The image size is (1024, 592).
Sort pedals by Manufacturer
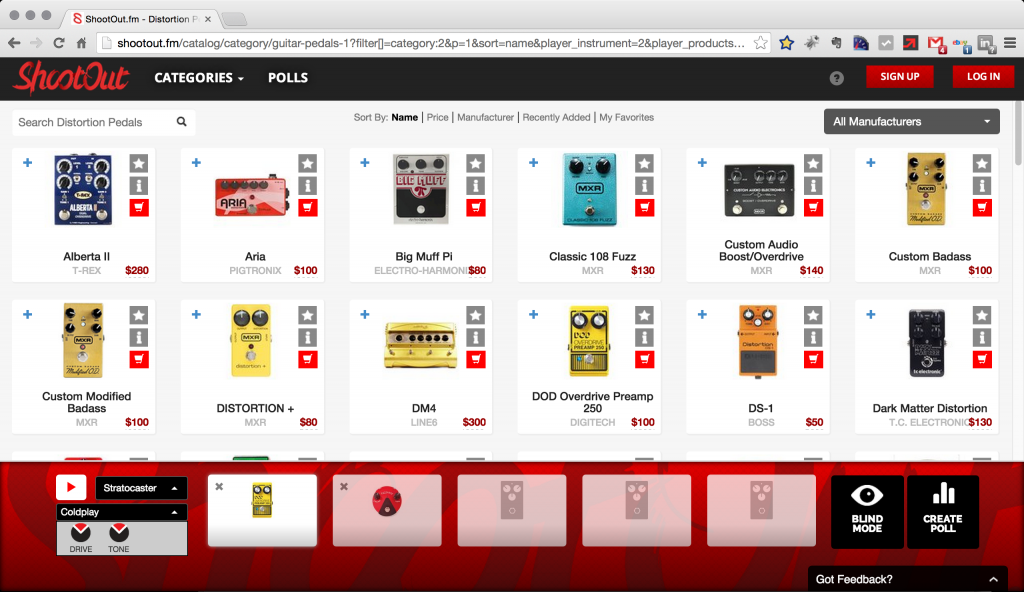click(x=485, y=118)
